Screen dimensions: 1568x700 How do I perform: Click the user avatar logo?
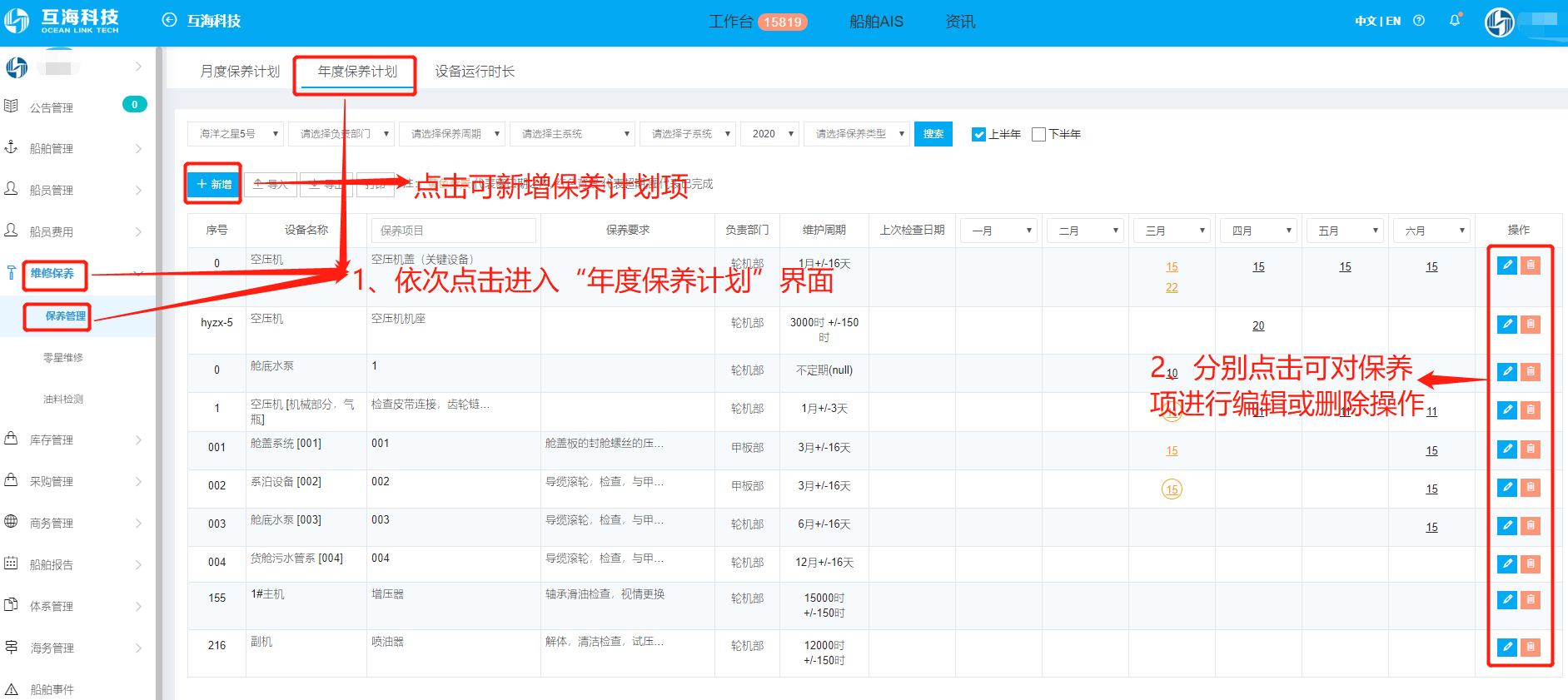pos(1500,22)
